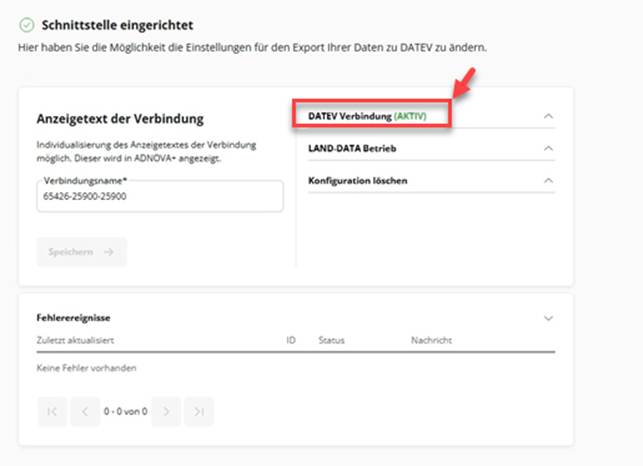Click the '0 - 0 von 0' pagination text
This screenshot has height=466, width=643.
pos(125,411)
